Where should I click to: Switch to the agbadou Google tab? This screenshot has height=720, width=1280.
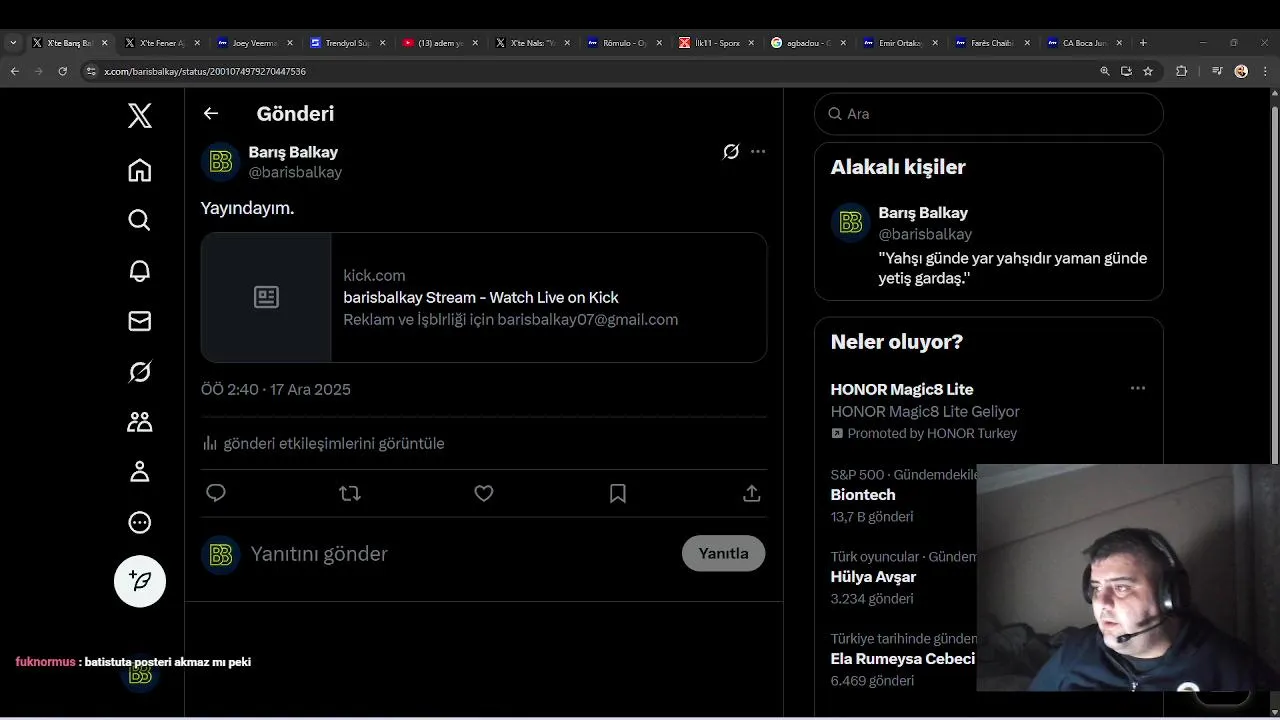click(x=806, y=43)
